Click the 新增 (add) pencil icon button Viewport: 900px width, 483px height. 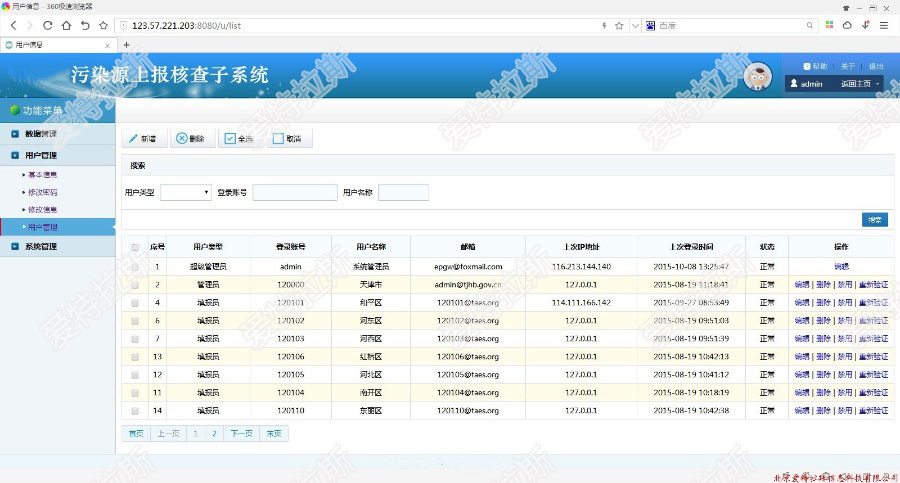133,139
